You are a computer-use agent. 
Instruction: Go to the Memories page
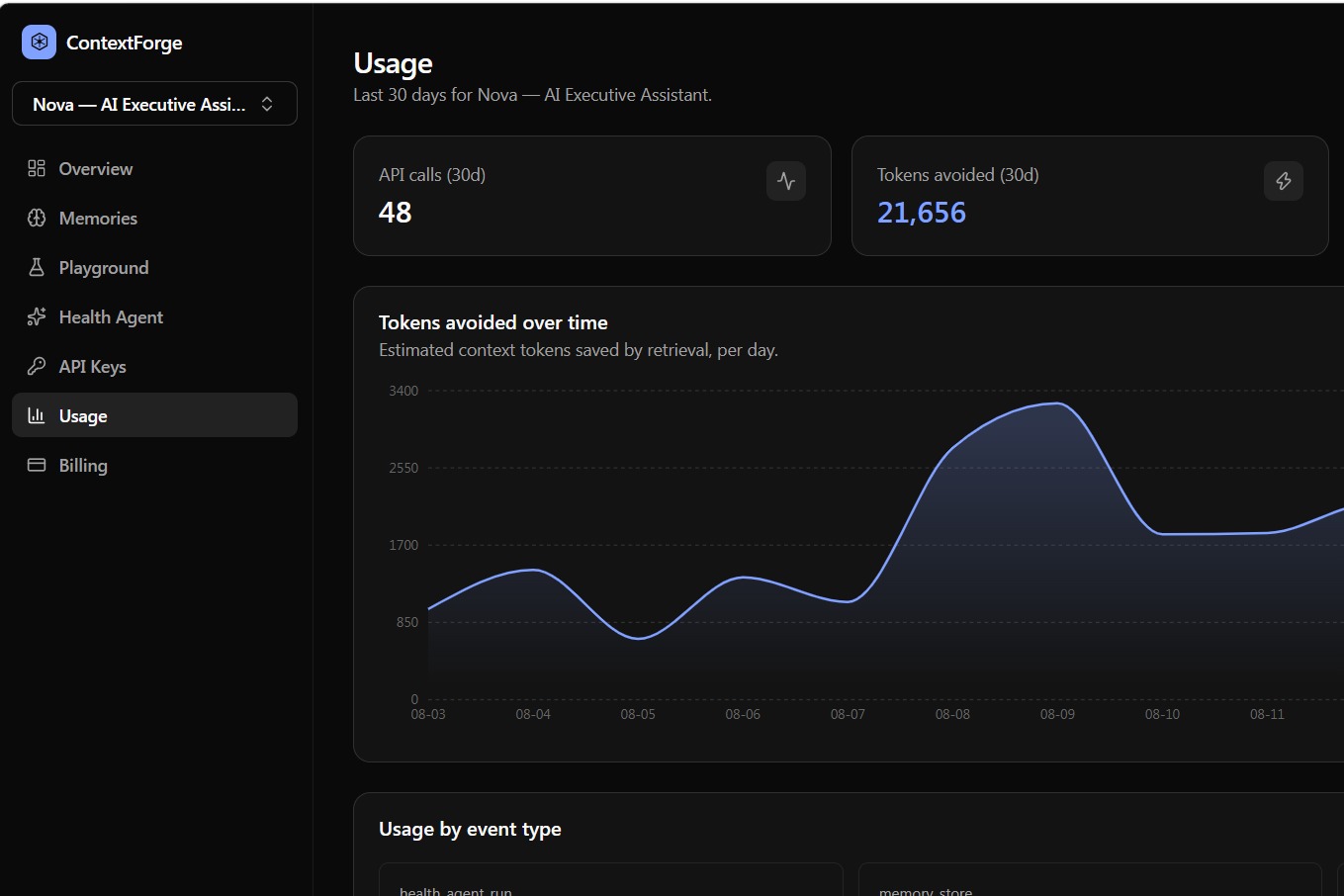(154, 218)
